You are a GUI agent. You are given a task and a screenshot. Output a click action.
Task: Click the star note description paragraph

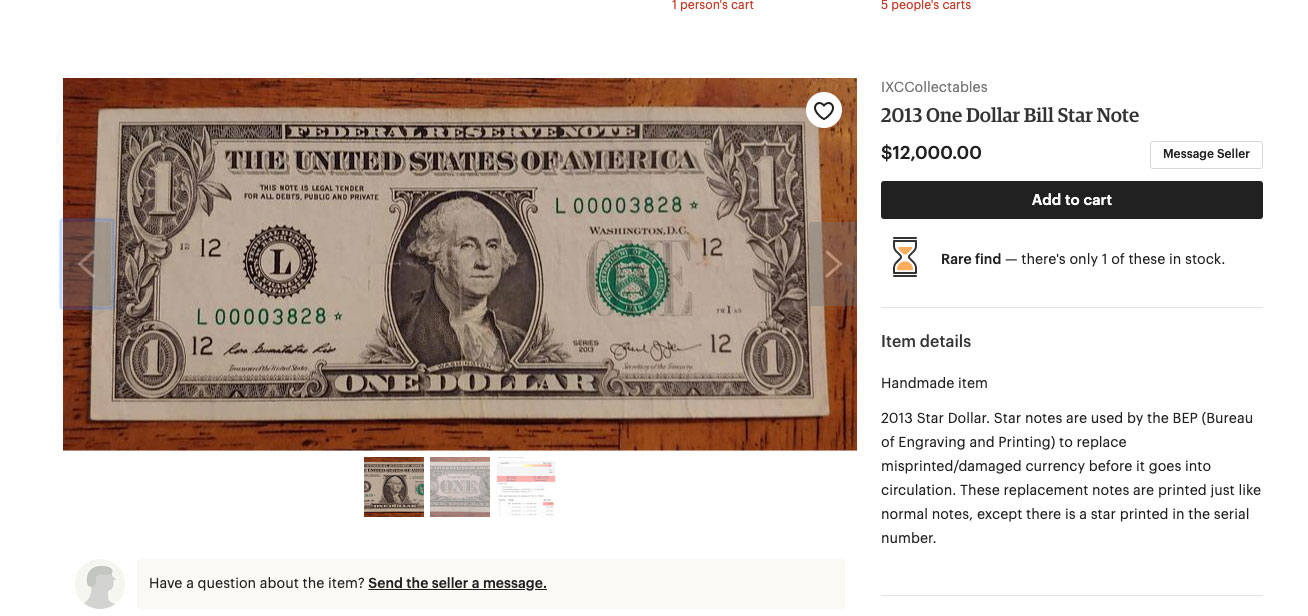click(x=1071, y=478)
